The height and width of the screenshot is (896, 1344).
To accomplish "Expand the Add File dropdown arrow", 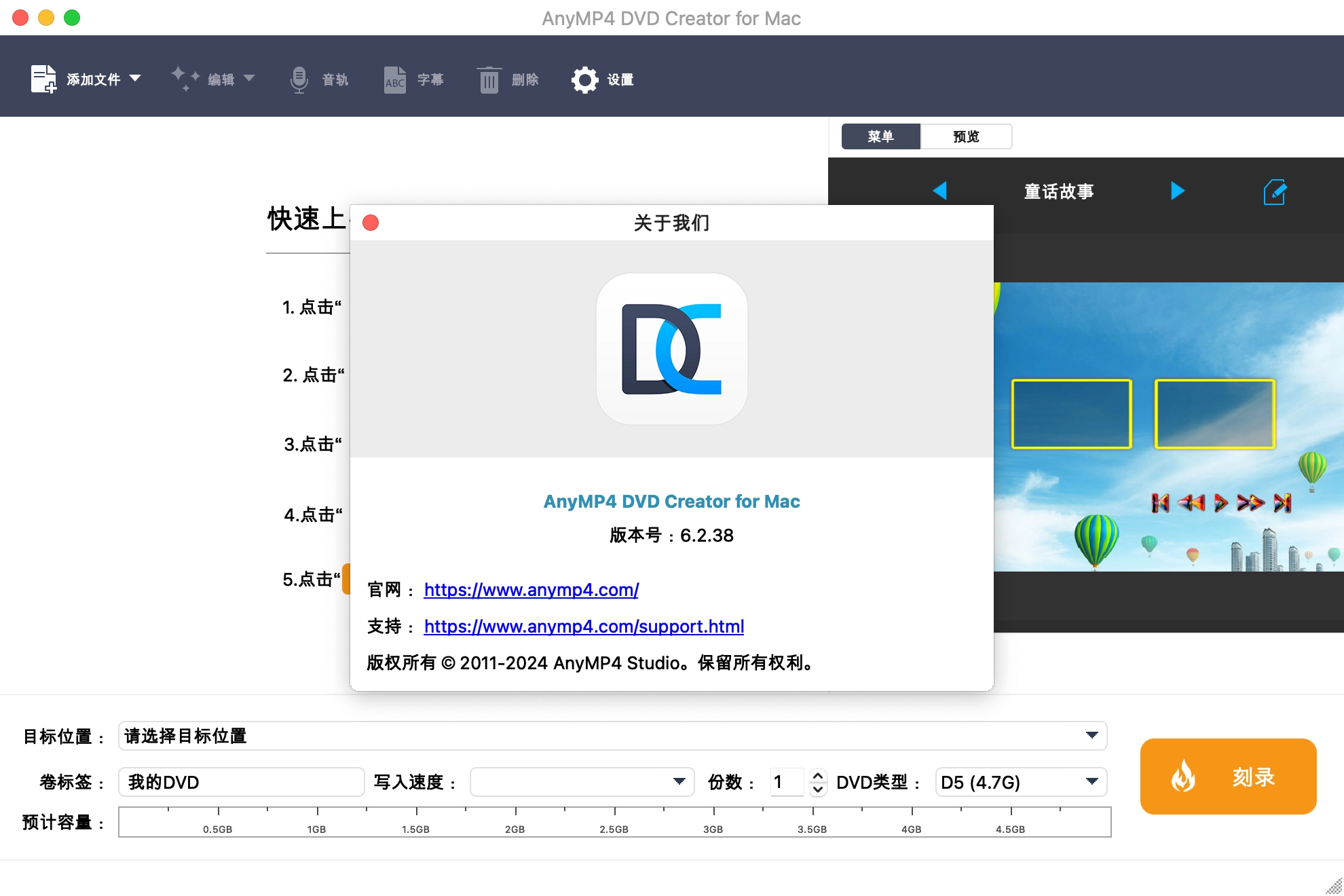I will pos(135,78).
